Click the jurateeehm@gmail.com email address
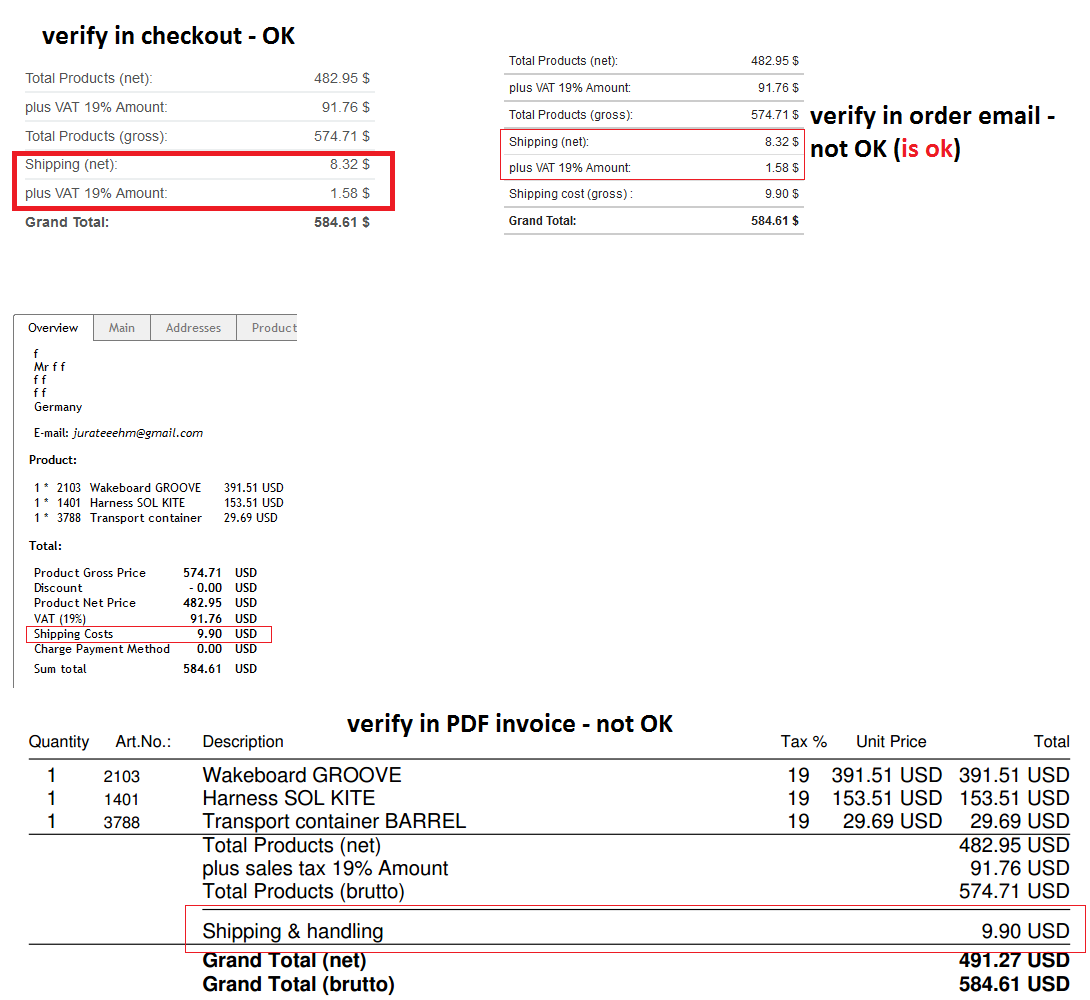The height and width of the screenshot is (1000, 1090). [138, 433]
